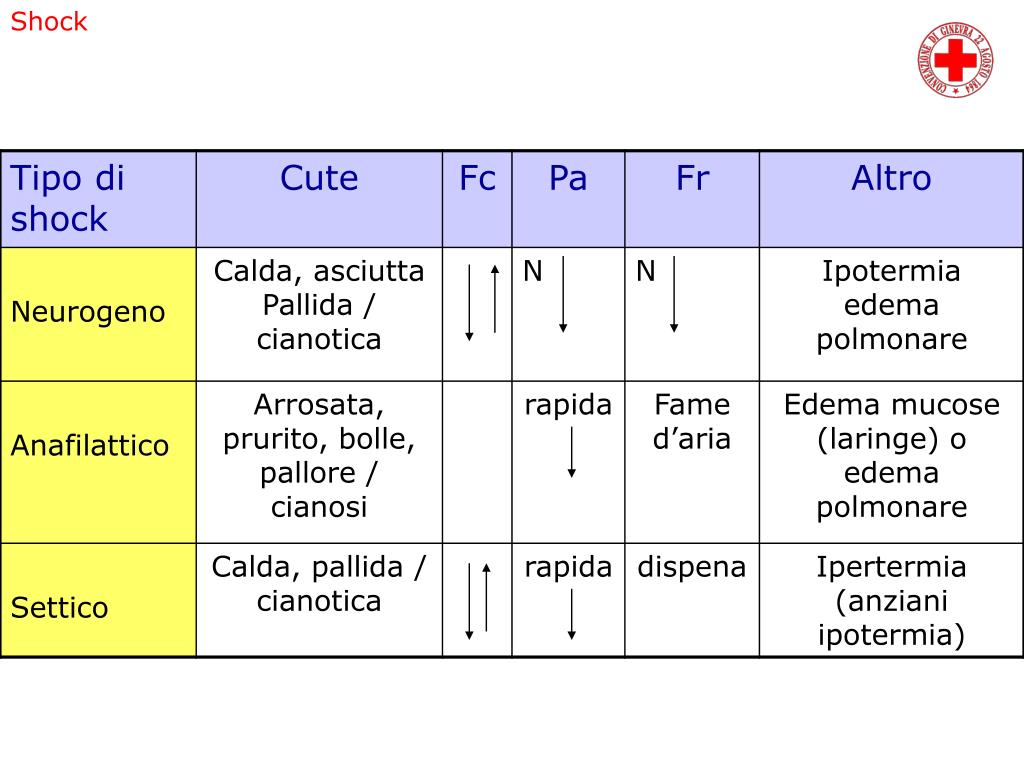Select the Altro column header

pos(891,199)
